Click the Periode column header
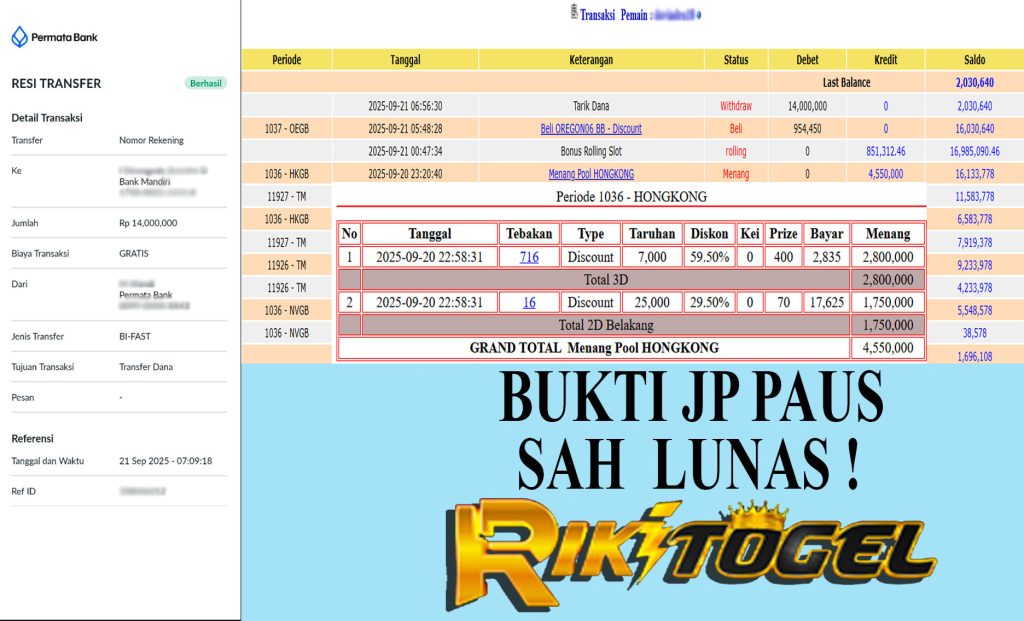The height and width of the screenshot is (621, 1024). [x=286, y=60]
